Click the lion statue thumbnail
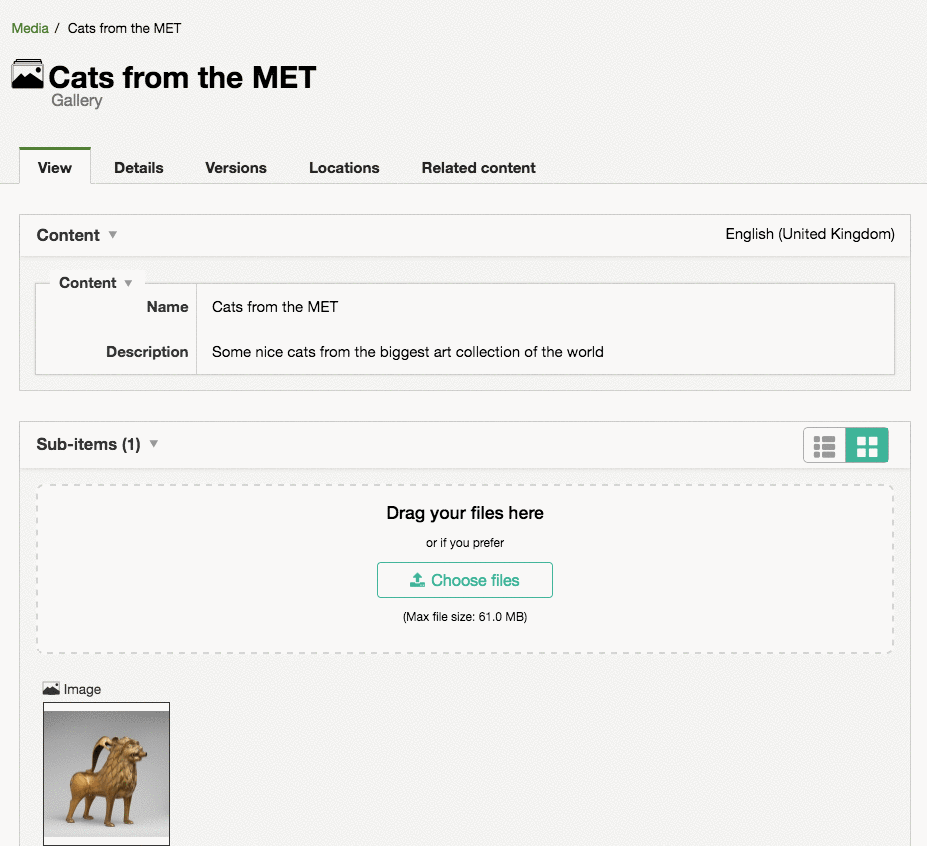 (106, 774)
